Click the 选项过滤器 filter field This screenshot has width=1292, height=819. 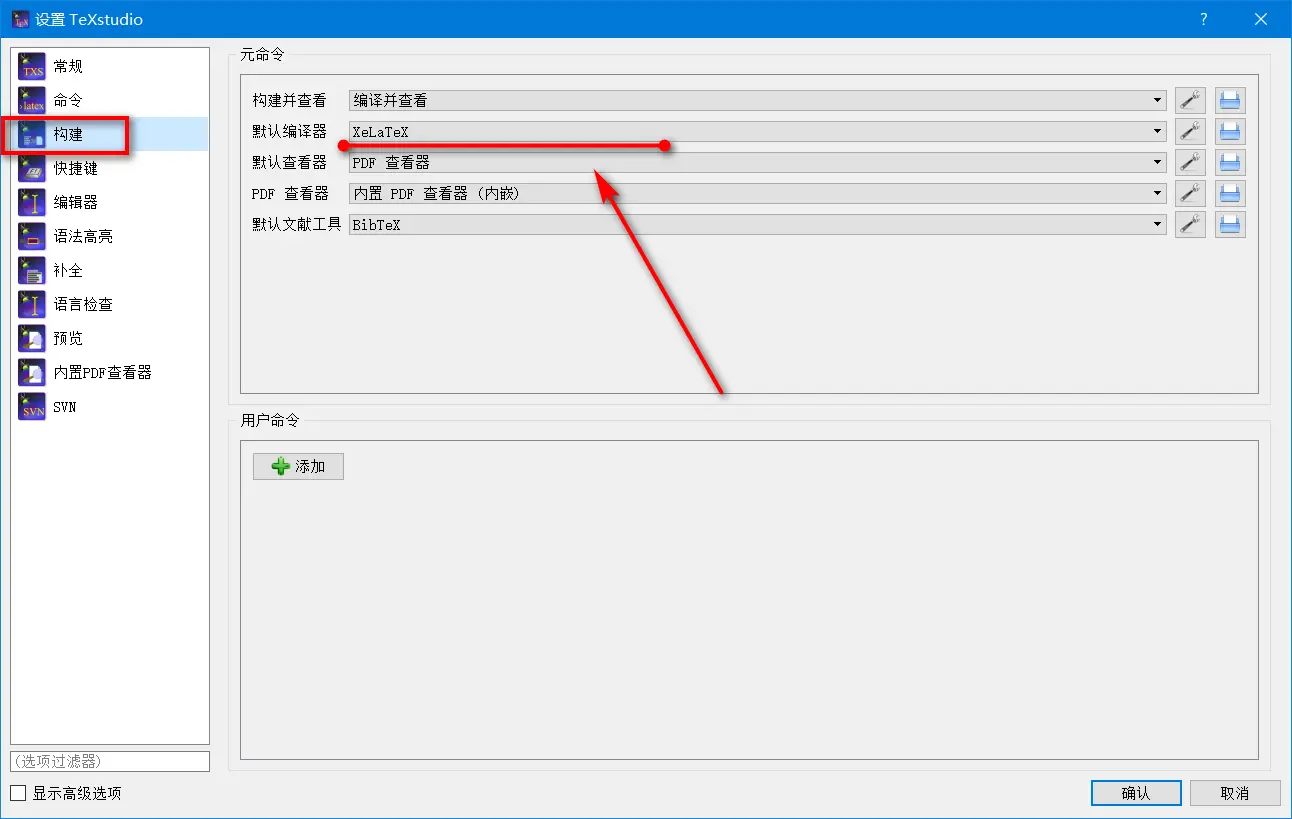point(110,761)
